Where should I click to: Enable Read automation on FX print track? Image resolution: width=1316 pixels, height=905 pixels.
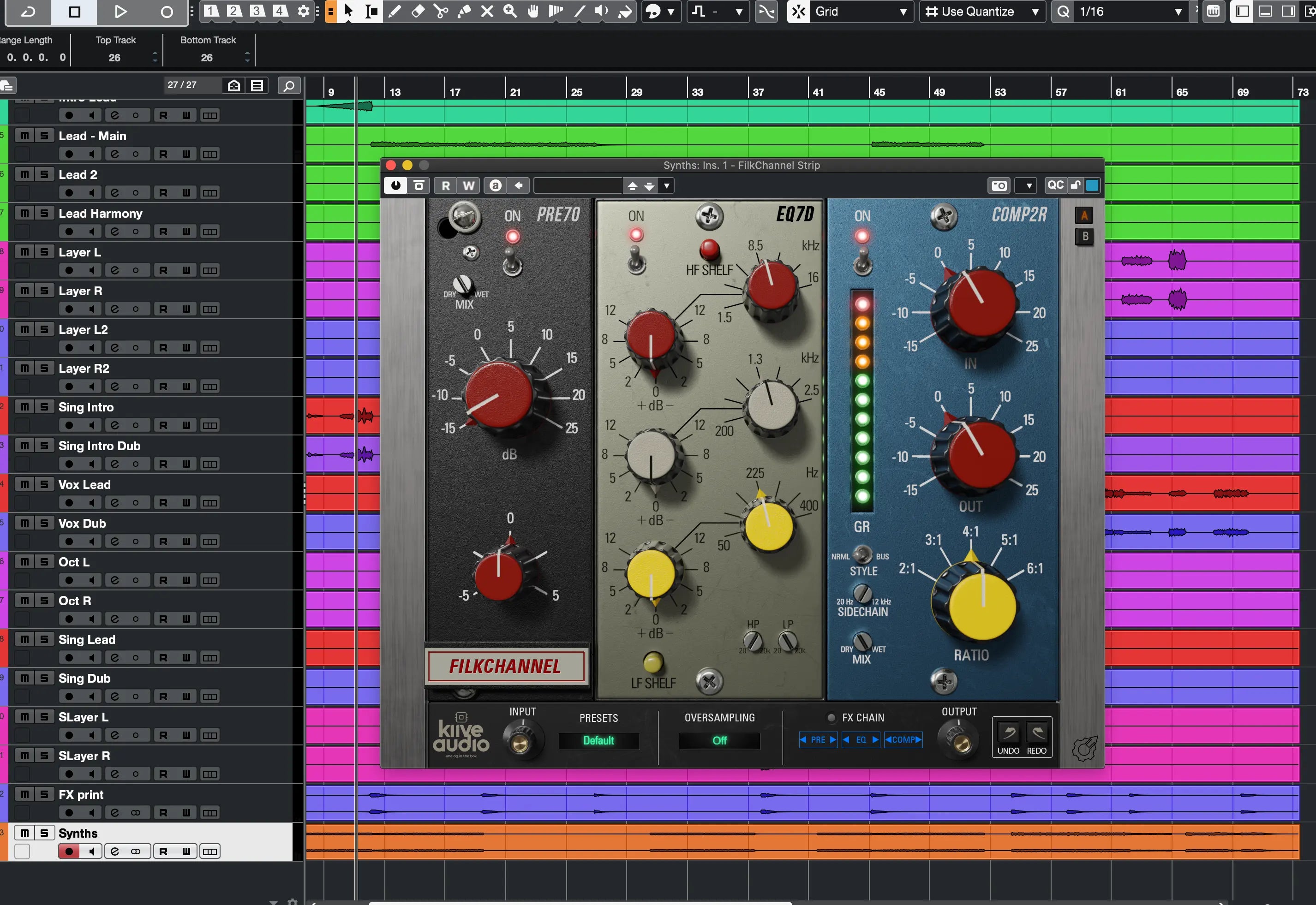tap(163, 813)
